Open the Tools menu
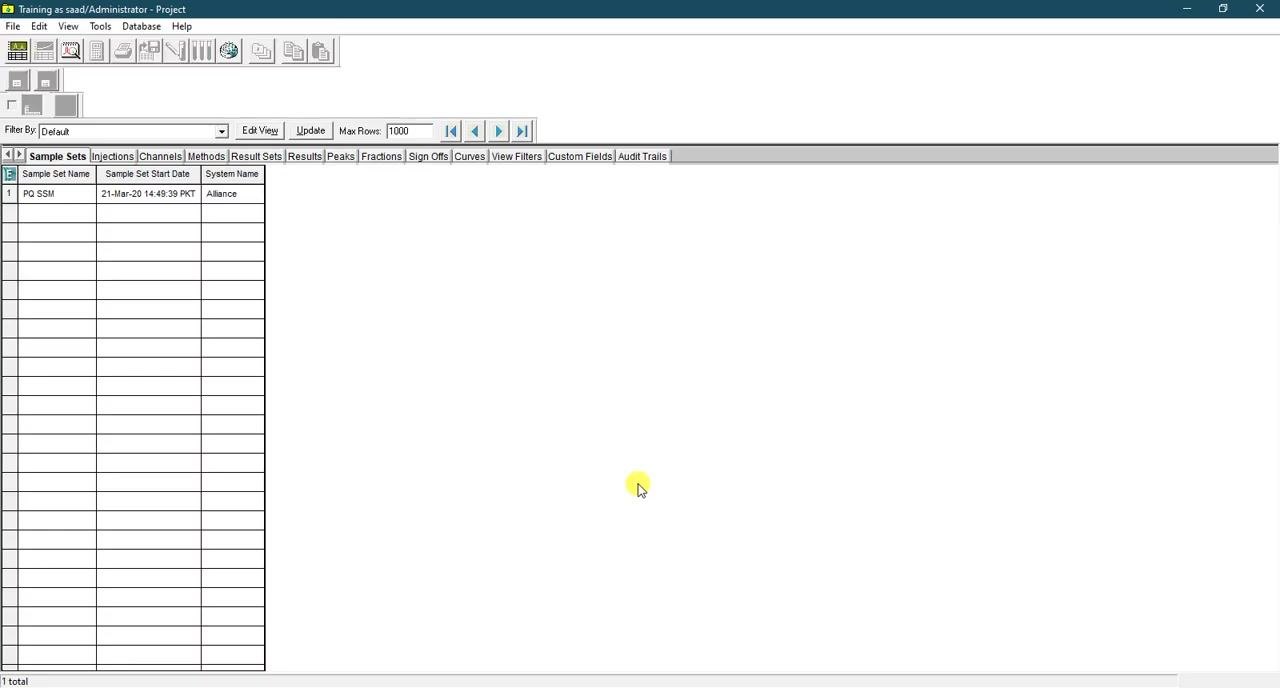The width and height of the screenshot is (1280, 688). (100, 26)
